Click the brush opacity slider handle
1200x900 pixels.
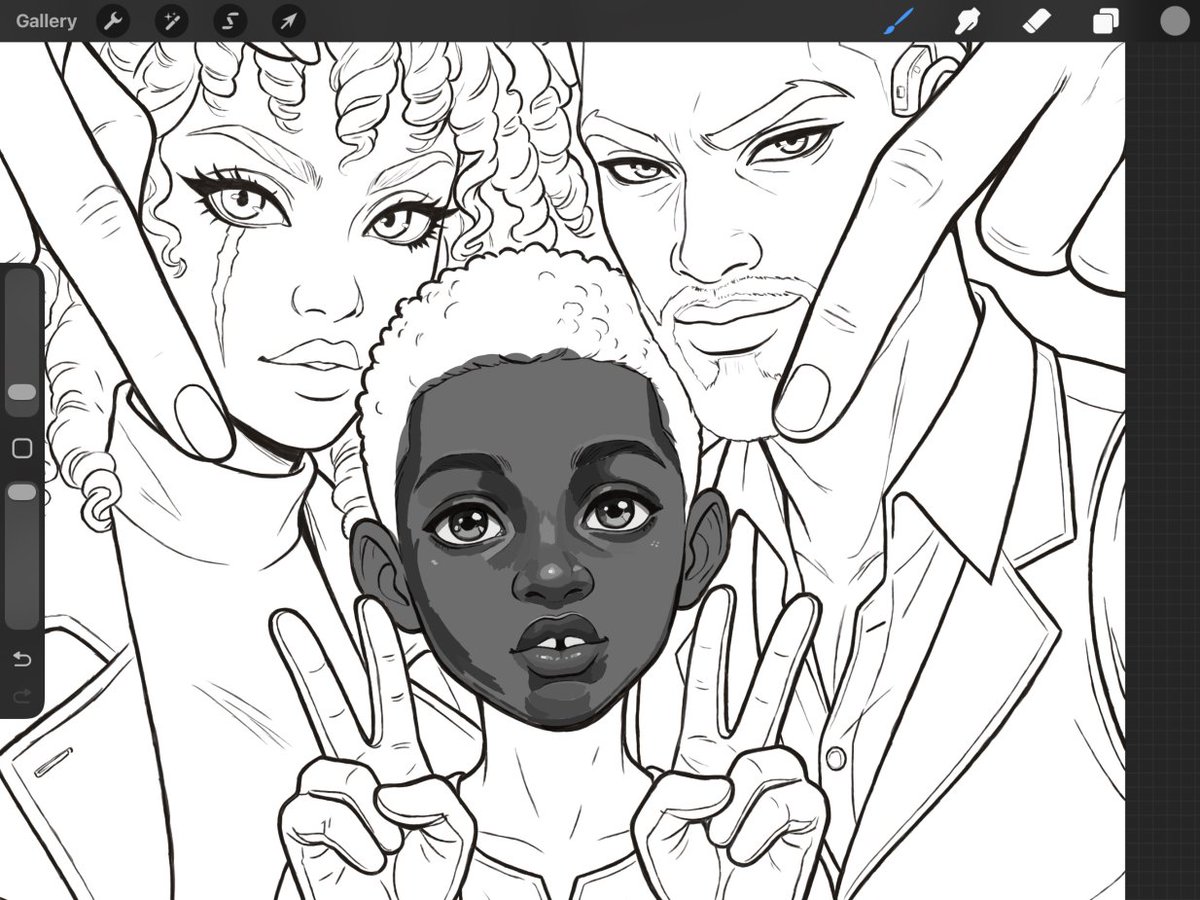(x=22, y=492)
